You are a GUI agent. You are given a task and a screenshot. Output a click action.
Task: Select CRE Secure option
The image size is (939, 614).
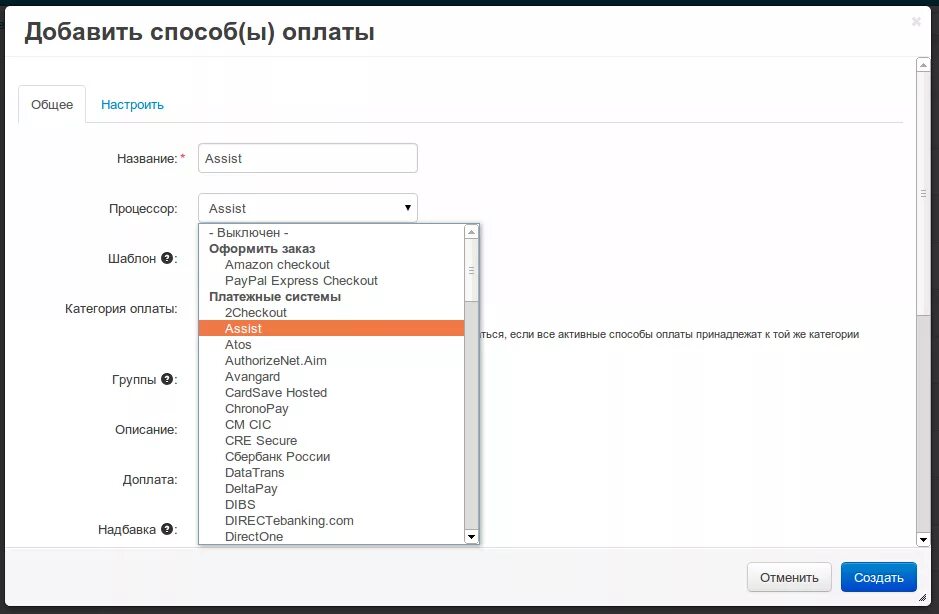pyautogui.click(x=332, y=440)
